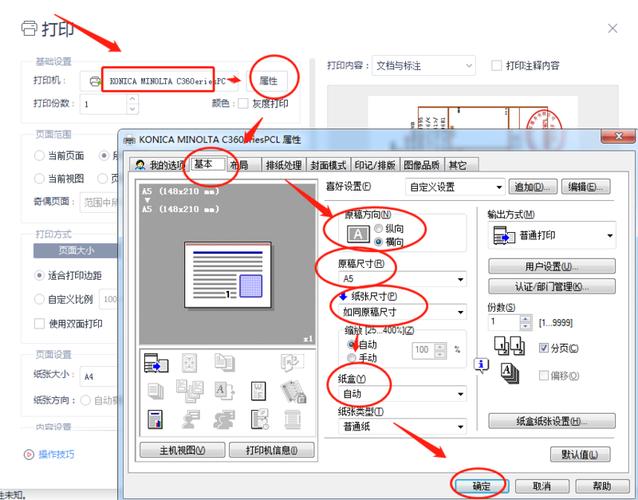Switch to the 排纸处理 tab

point(284,165)
